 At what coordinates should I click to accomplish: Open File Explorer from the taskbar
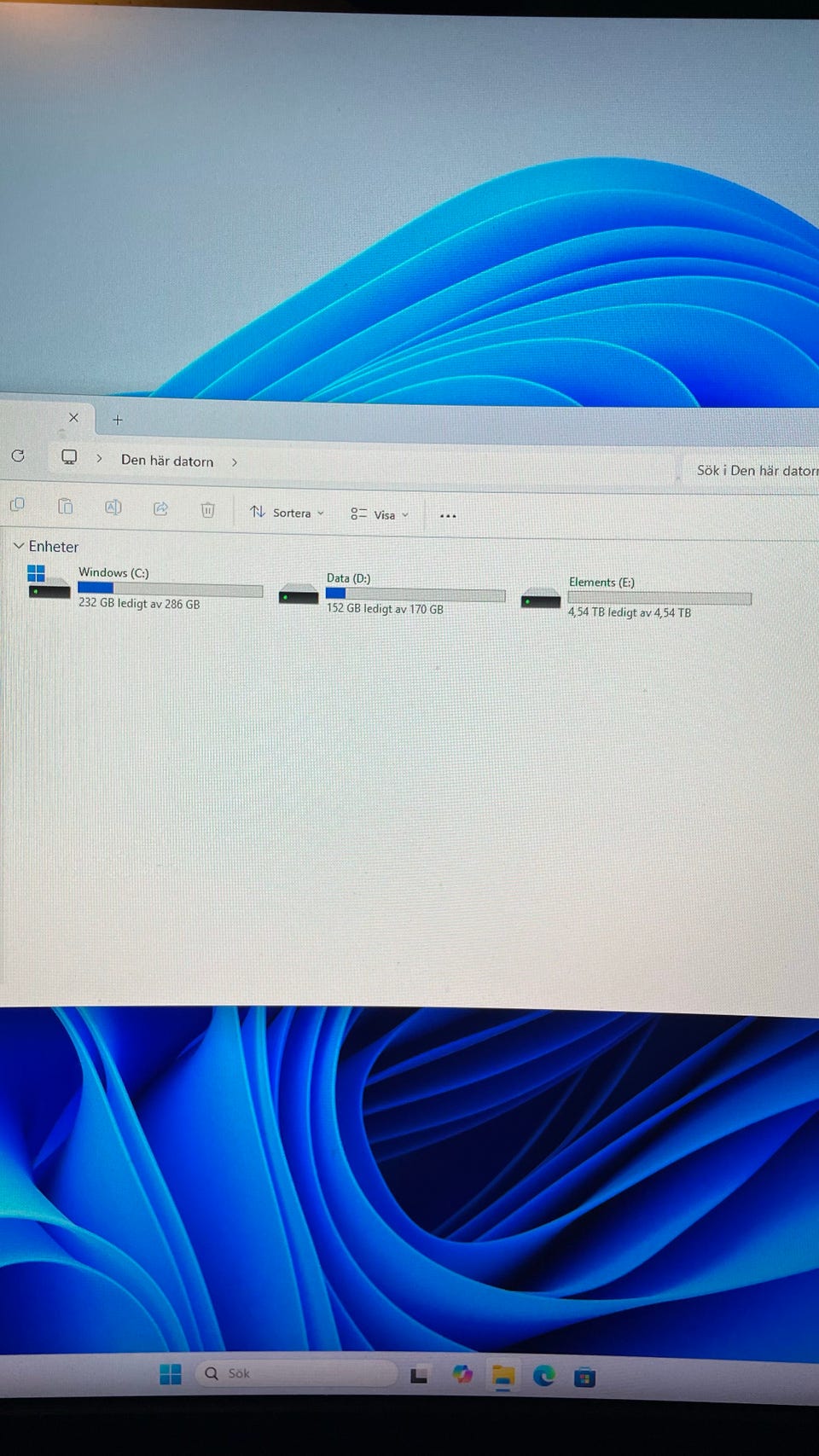(502, 1375)
